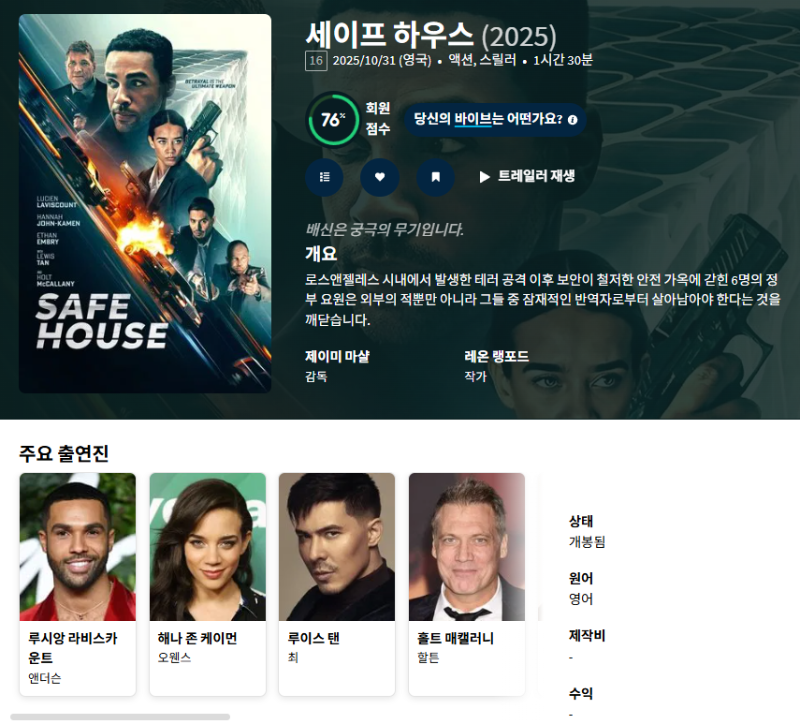Open 해나 존 케이먼 cast photo
The height and width of the screenshot is (724, 800).
208,546
